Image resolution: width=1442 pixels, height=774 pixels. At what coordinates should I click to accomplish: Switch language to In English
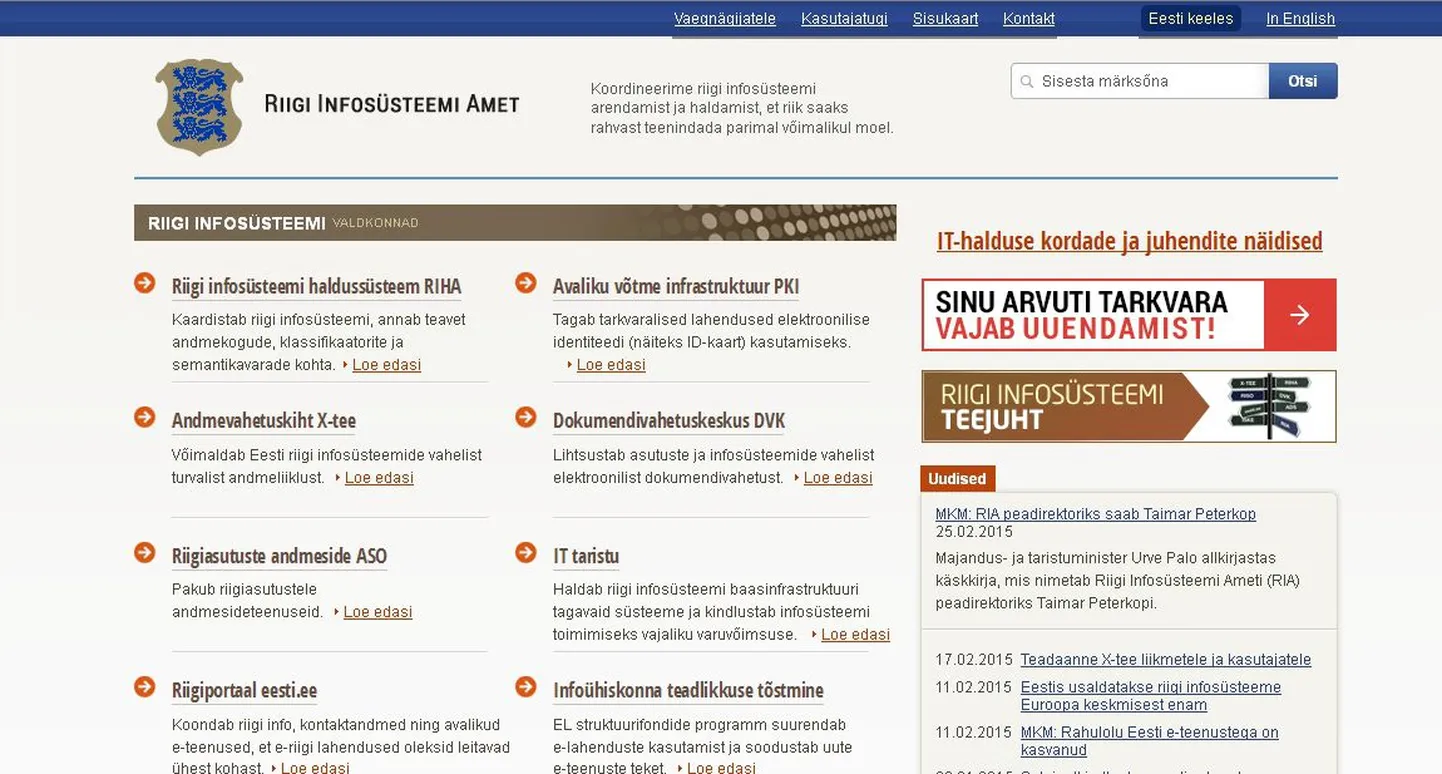click(x=1300, y=18)
